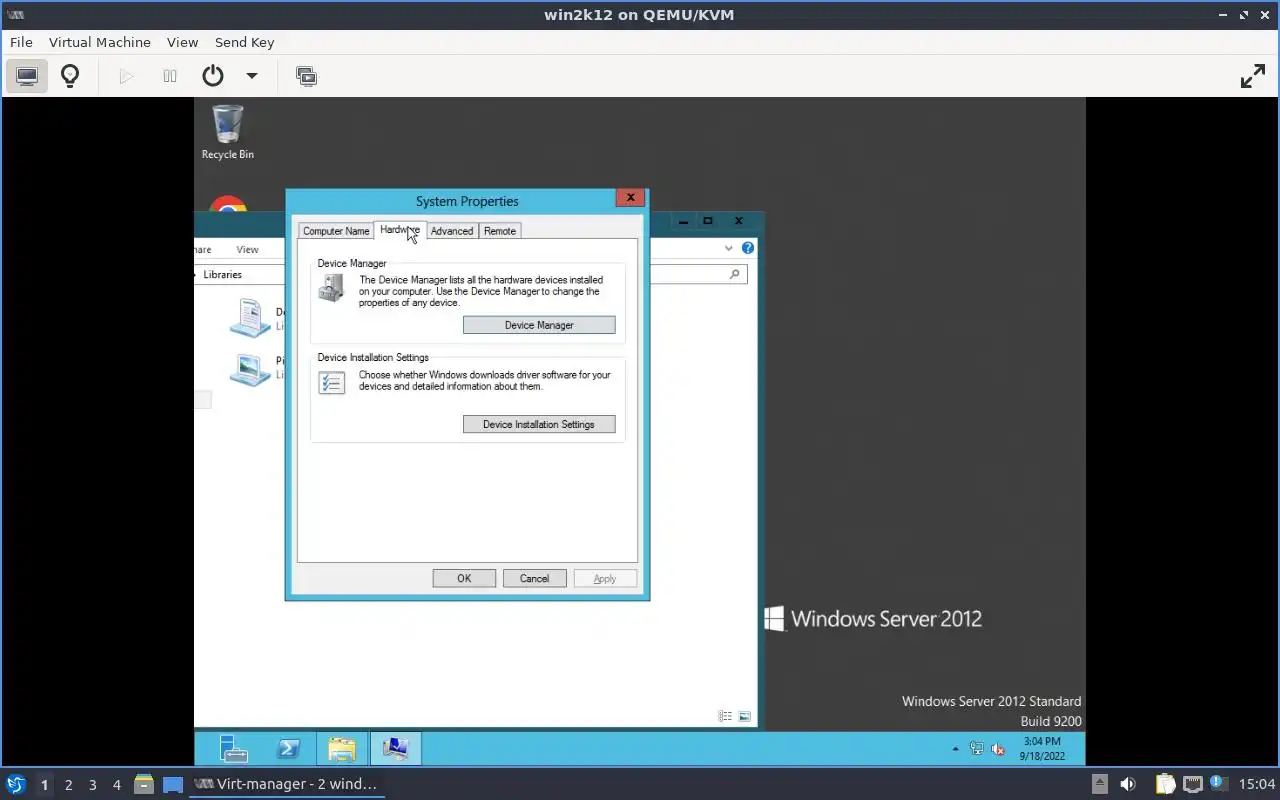
Task: Switch to the Remote tab
Action: click(x=500, y=231)
